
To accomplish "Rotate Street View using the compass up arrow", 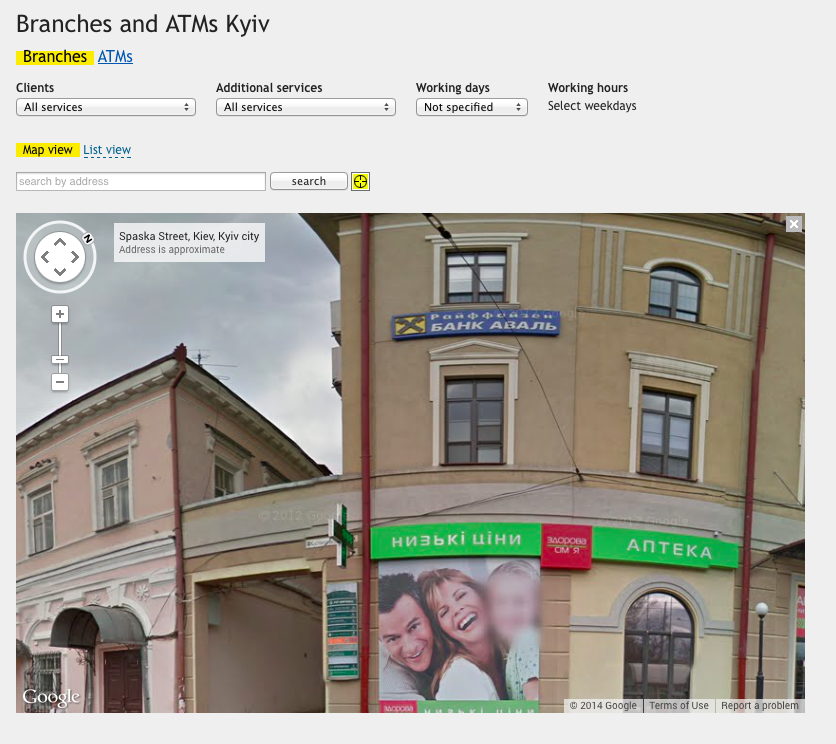I will tap(60, 242).
